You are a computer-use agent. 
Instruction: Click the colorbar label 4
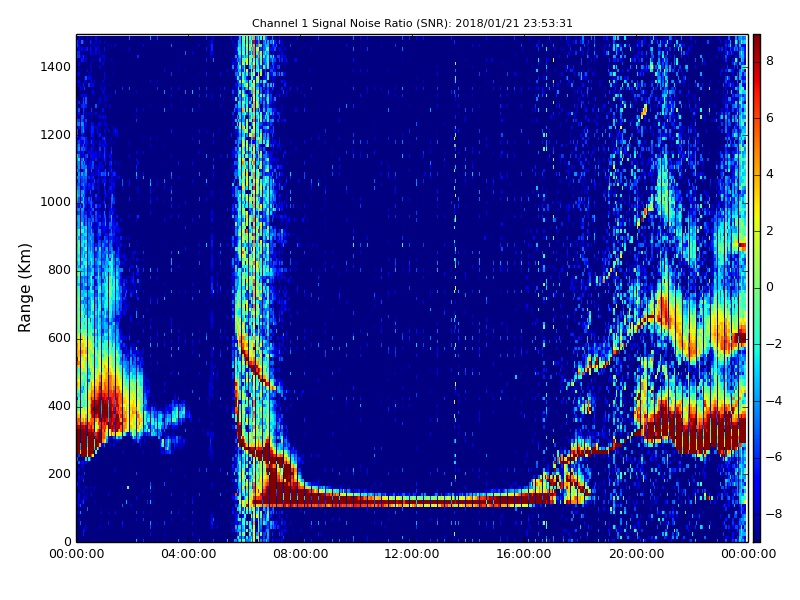click(x=770, y=174)
